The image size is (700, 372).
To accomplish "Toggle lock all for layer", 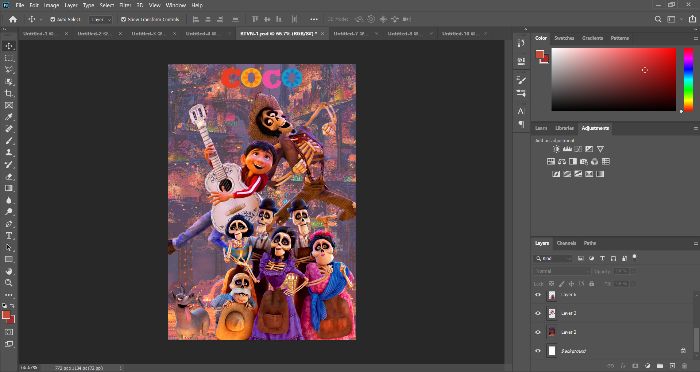I will tap(592, 284).
